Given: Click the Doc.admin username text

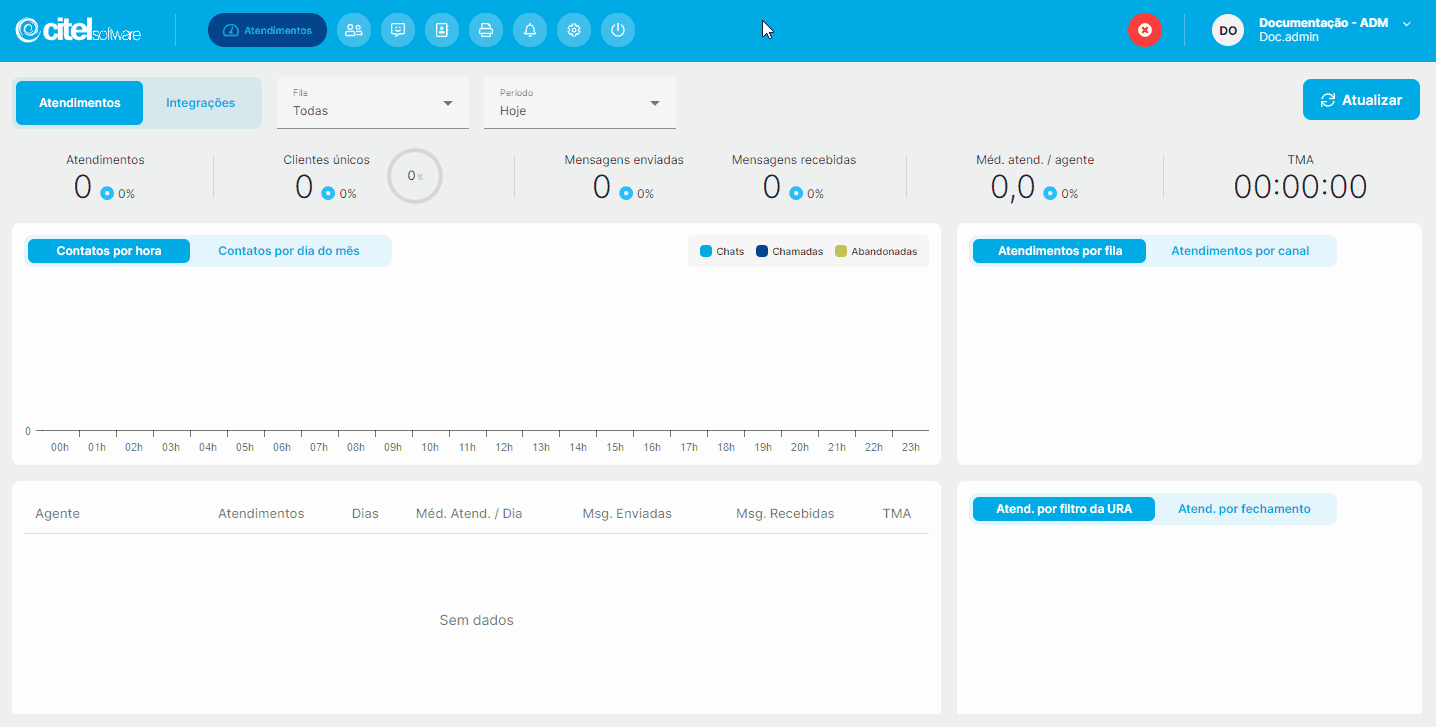Looking at the screenshot, I should click(x=1289, y=37).
